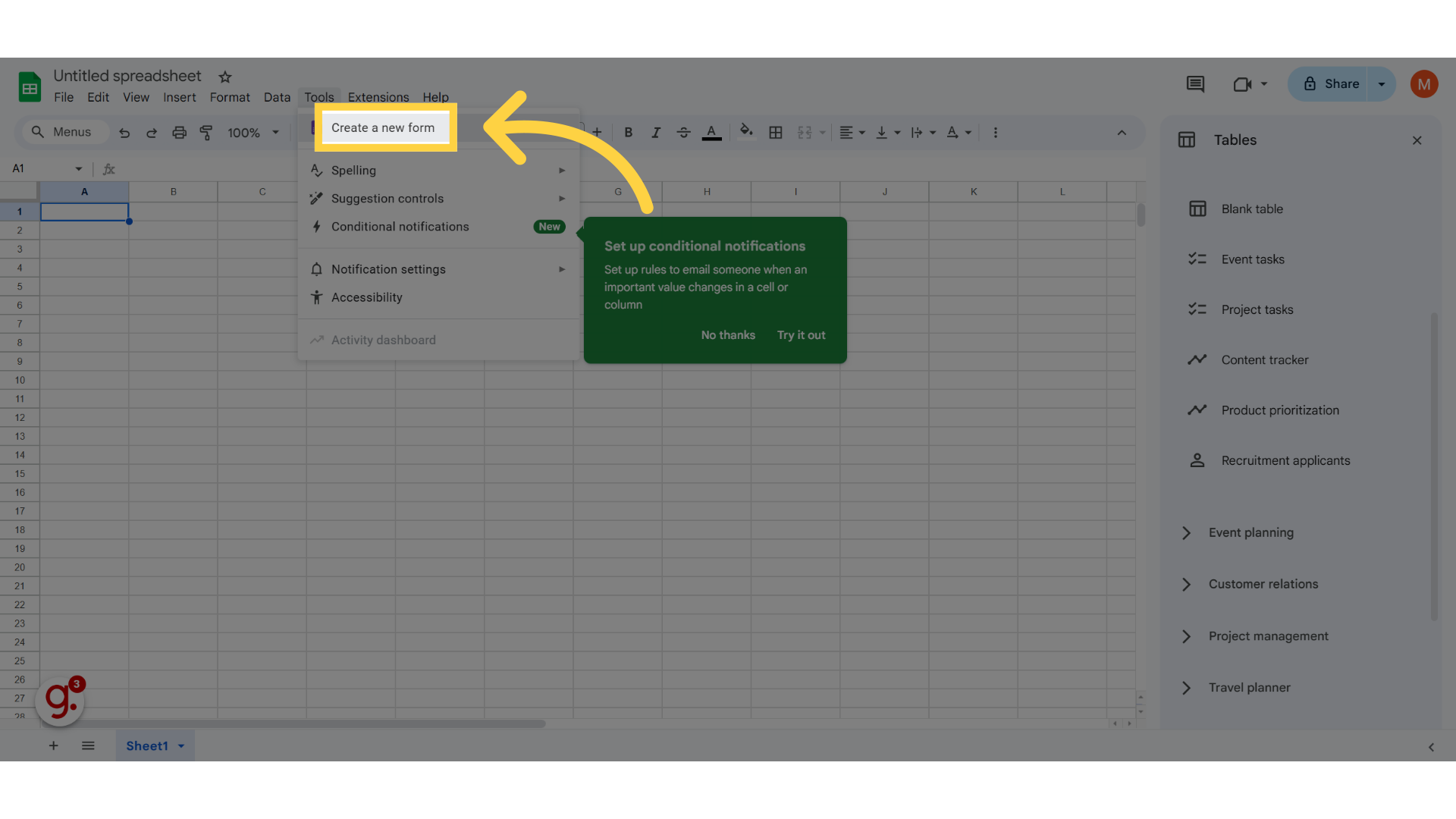Open the Data menu
The height and width of the screenshot is (819, 1456).
(277, 97)
